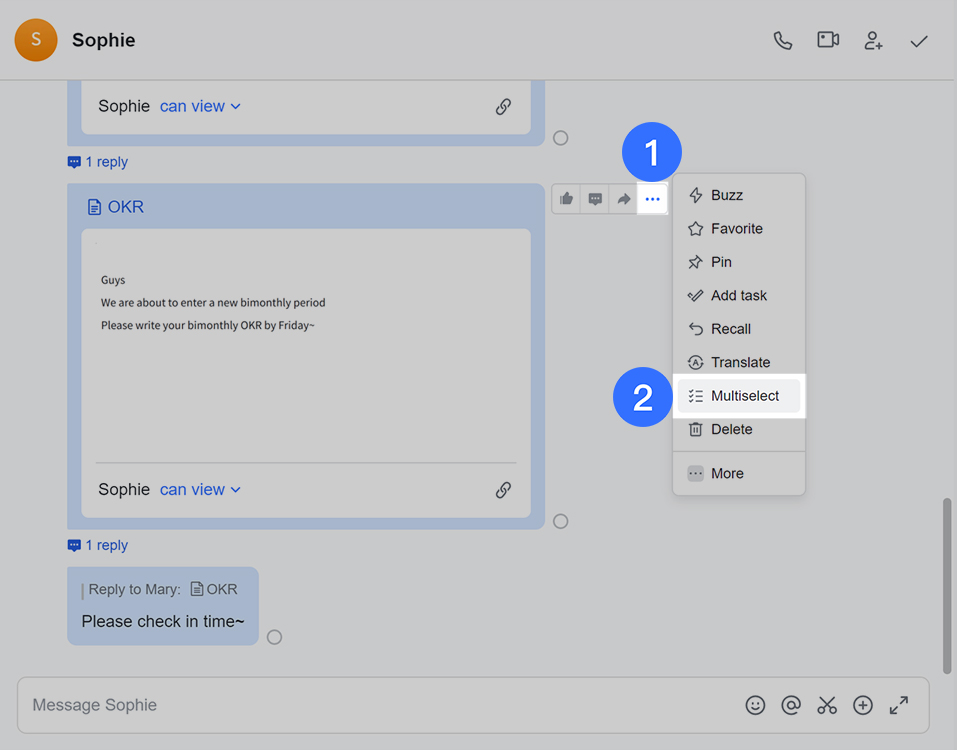Start a voice call with Sophie
This screenshot has height=750, width=957.
[783, 41]
